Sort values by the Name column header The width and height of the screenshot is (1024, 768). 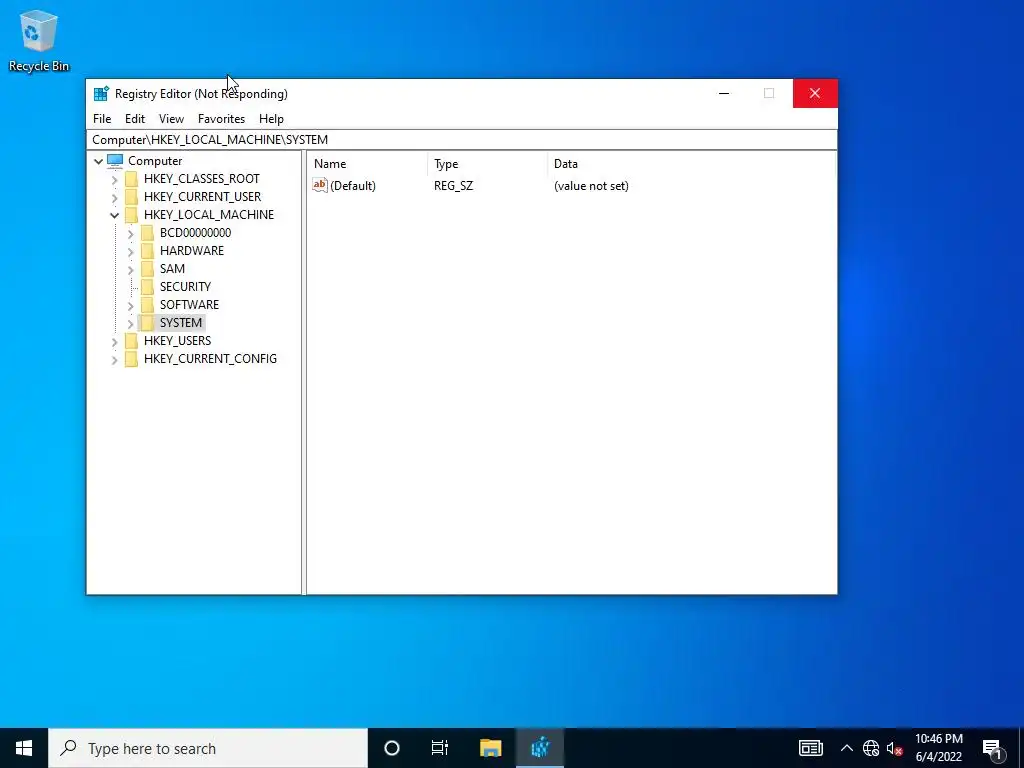pos(368,164)
